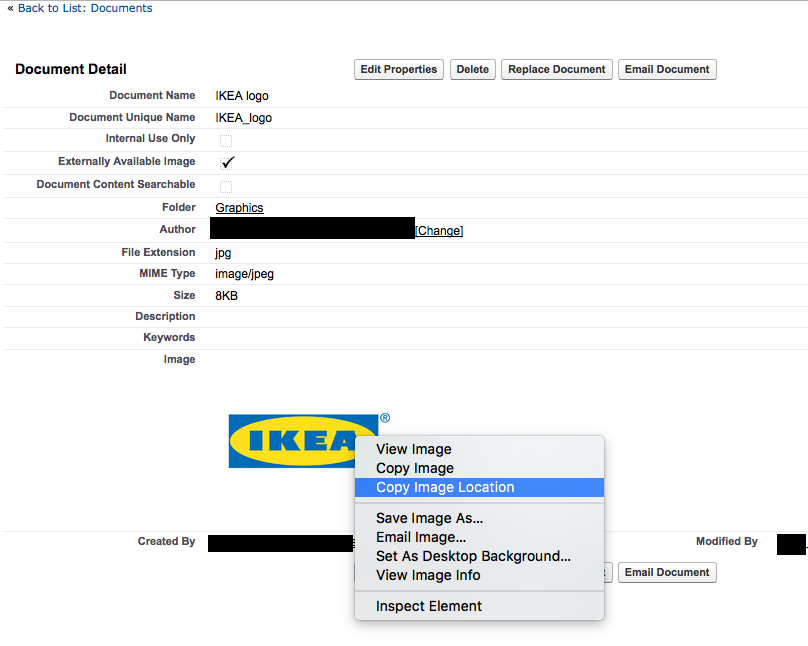Viewport: 808px width, 646px height.
Task: Click the "Modified By" label
Action: 727,541
